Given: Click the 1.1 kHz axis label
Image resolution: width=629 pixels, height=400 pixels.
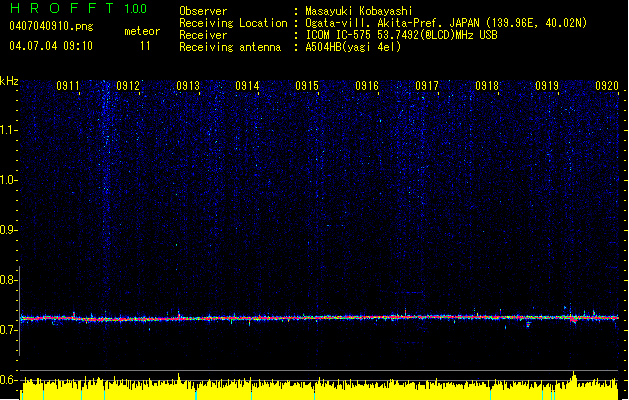Looking at the screenshot, I should 8,130.
